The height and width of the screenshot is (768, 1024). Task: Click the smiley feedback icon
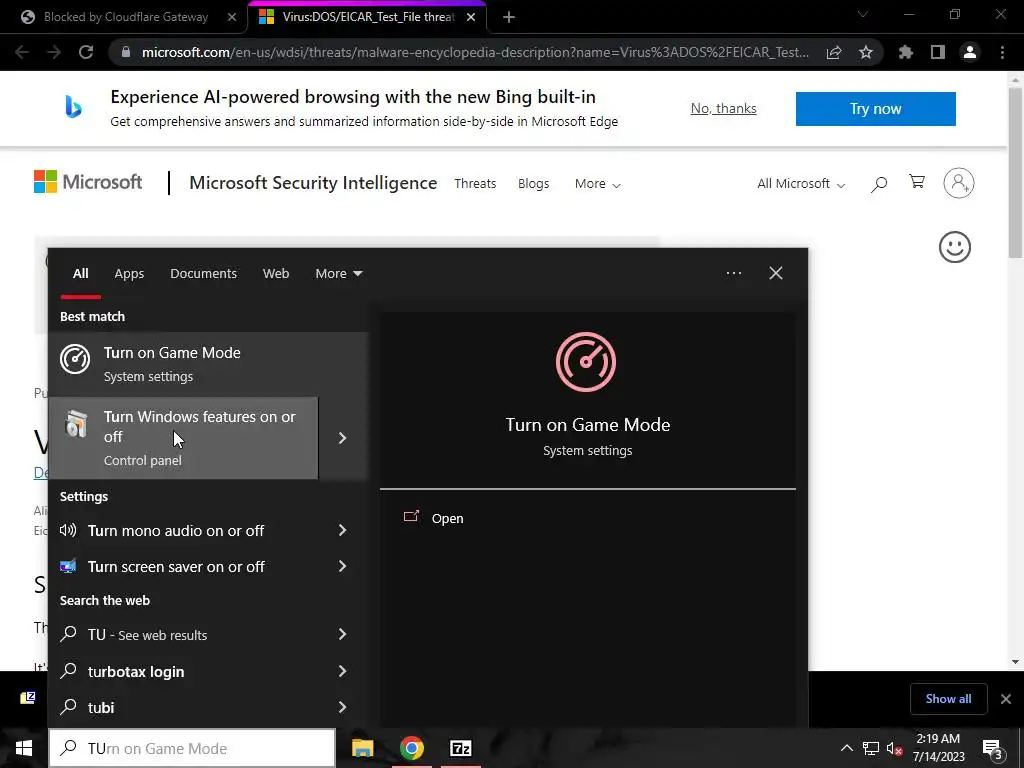coord(954,247)
